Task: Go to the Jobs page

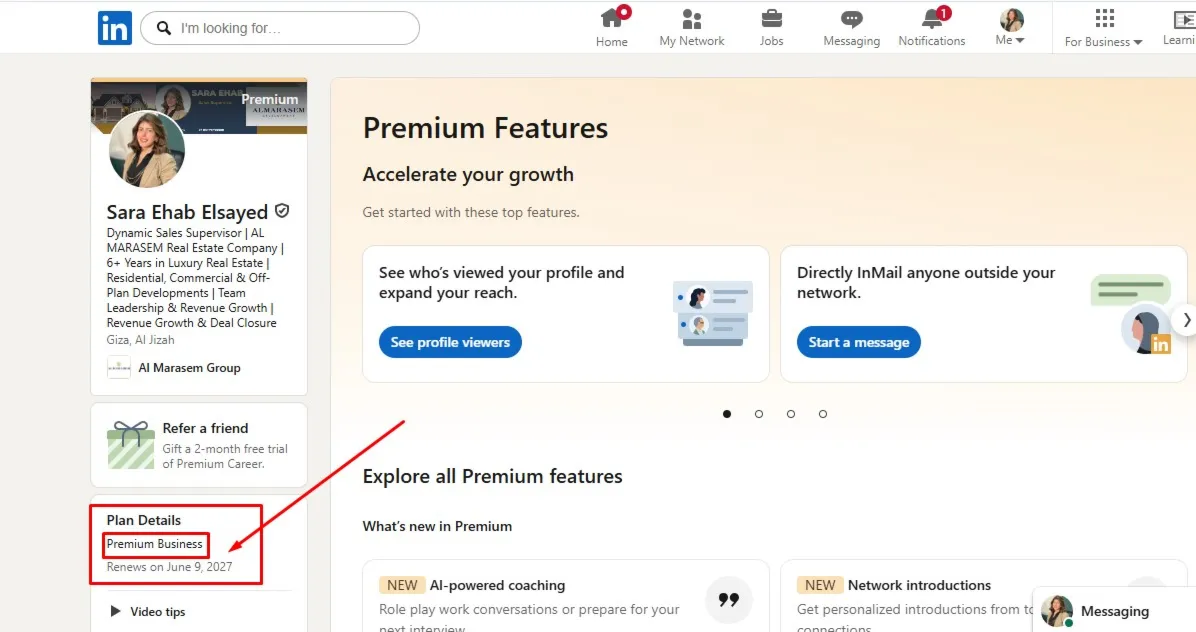Action: click(771, 27)
